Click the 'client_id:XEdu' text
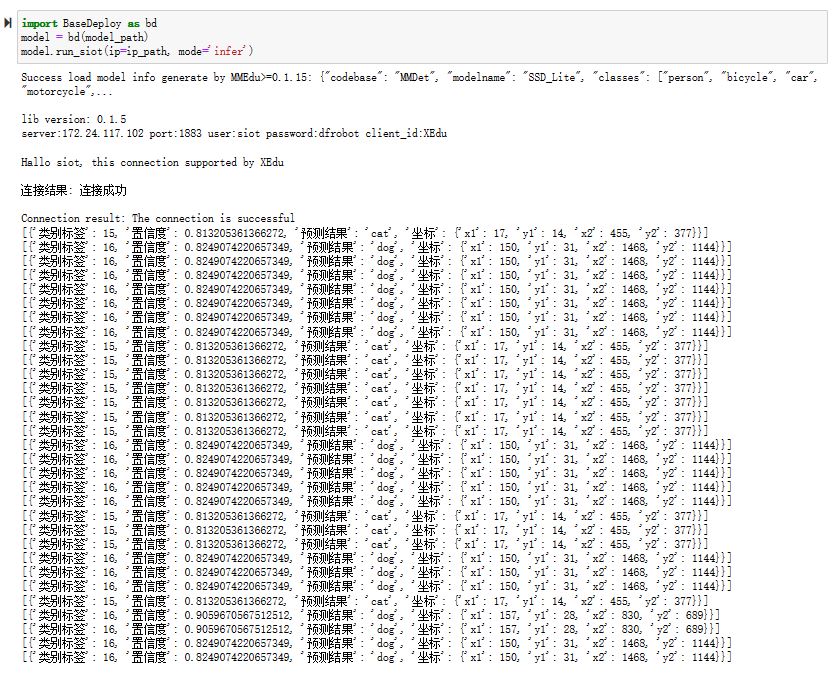Viewport: 835px width, 673px height. [406, 133]
